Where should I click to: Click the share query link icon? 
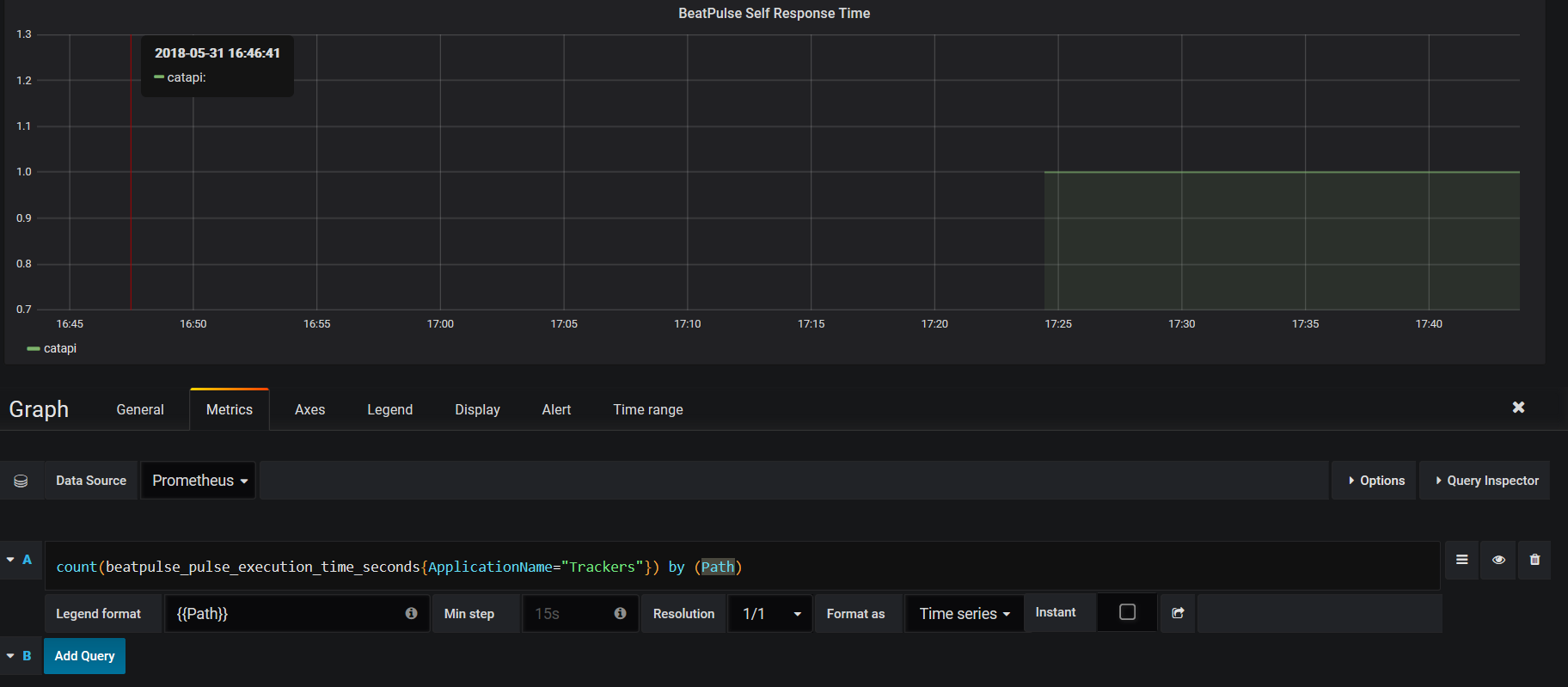[x=1178, y=613]
